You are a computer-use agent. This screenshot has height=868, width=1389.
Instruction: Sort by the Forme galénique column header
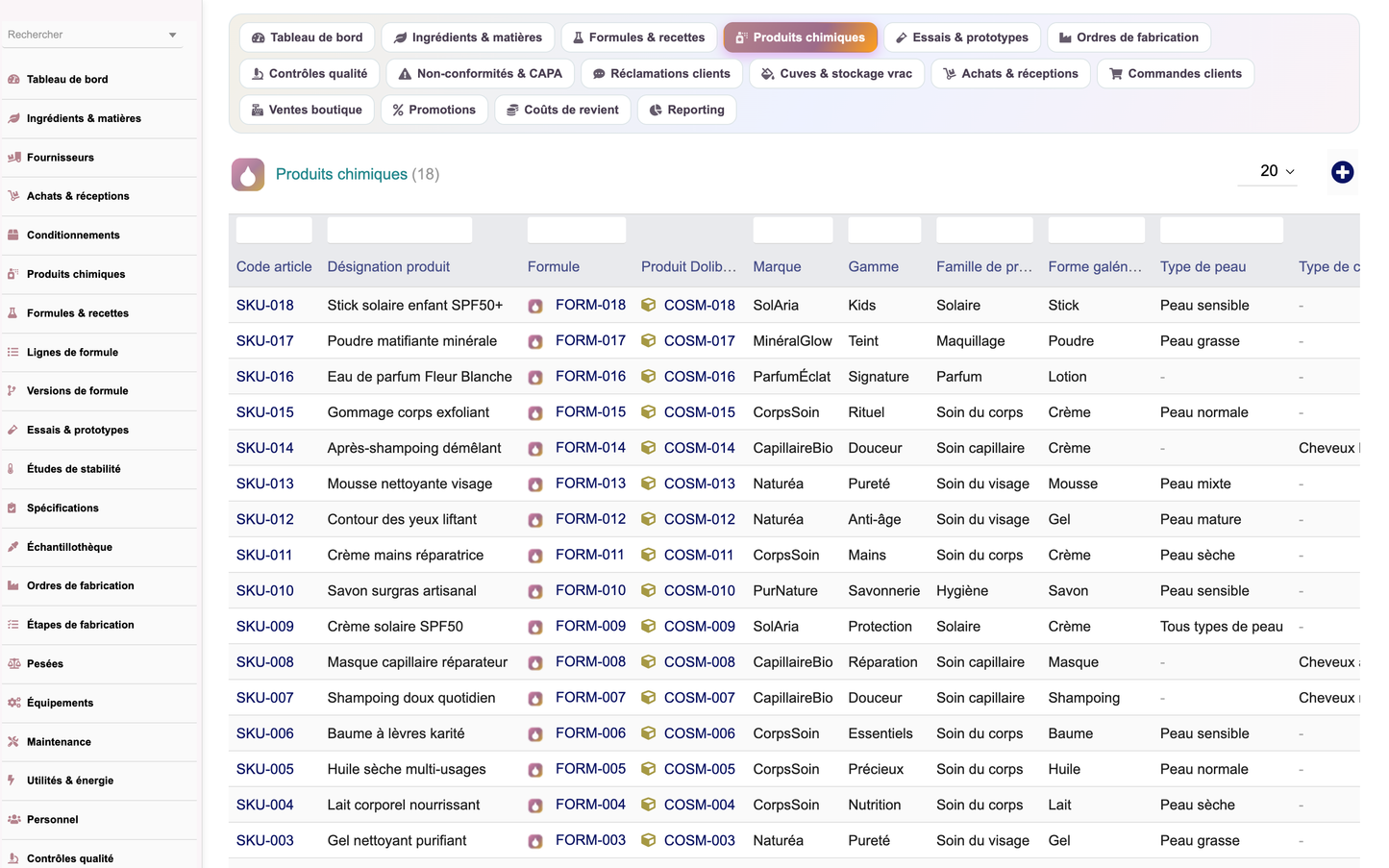click(x=1095, y=267)
